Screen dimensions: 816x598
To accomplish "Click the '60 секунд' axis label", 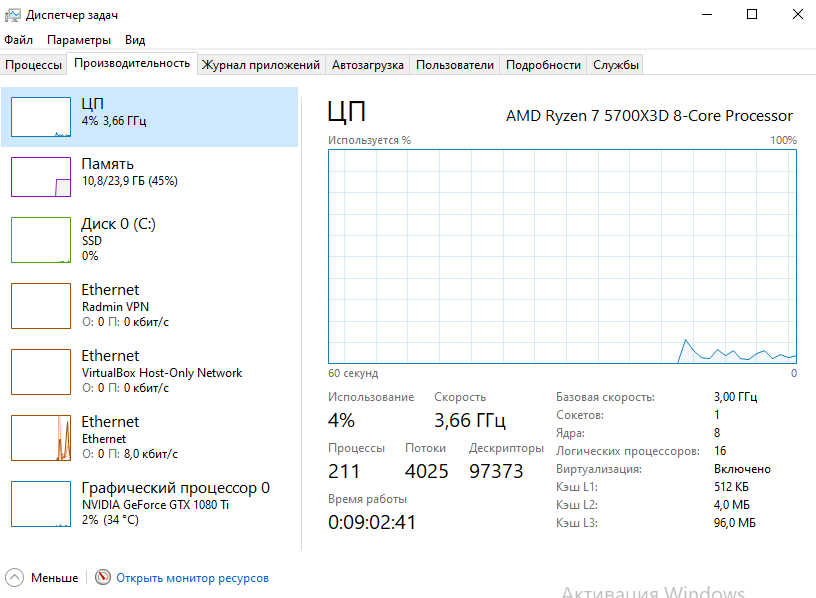I will [x=353, y=373].
